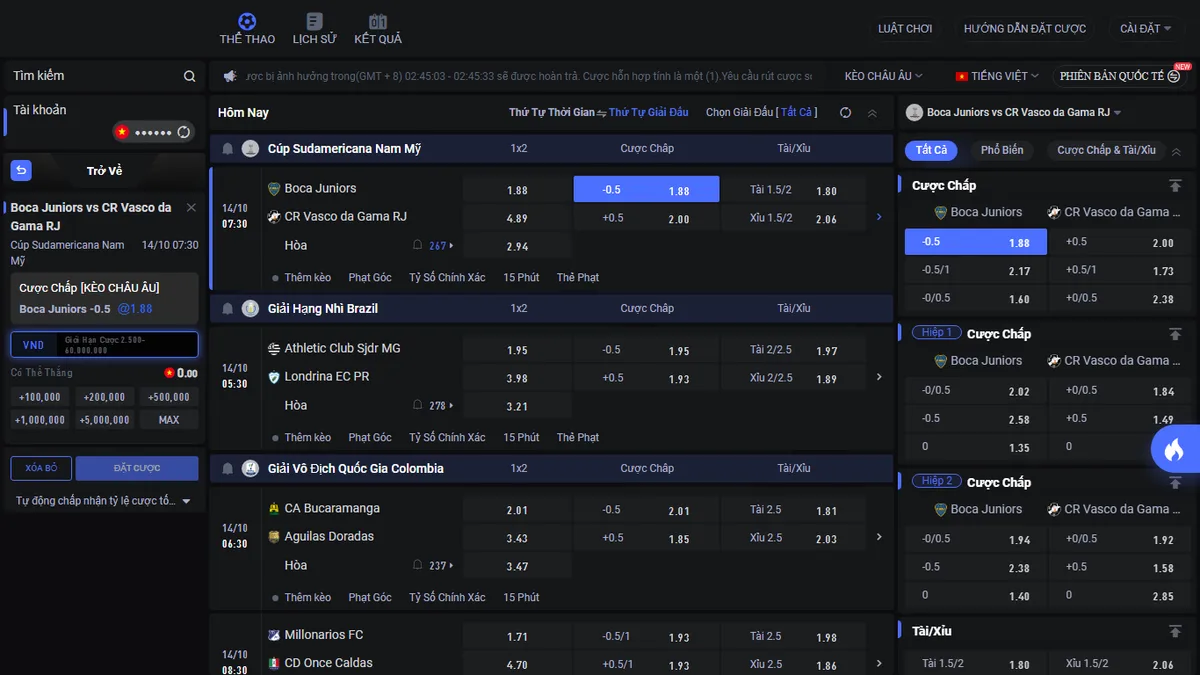This screenshot has height=675, width=1200.
Task: Select the highlighted -0.5 1.88 odds cell
Action: click(x=646, y=190)
